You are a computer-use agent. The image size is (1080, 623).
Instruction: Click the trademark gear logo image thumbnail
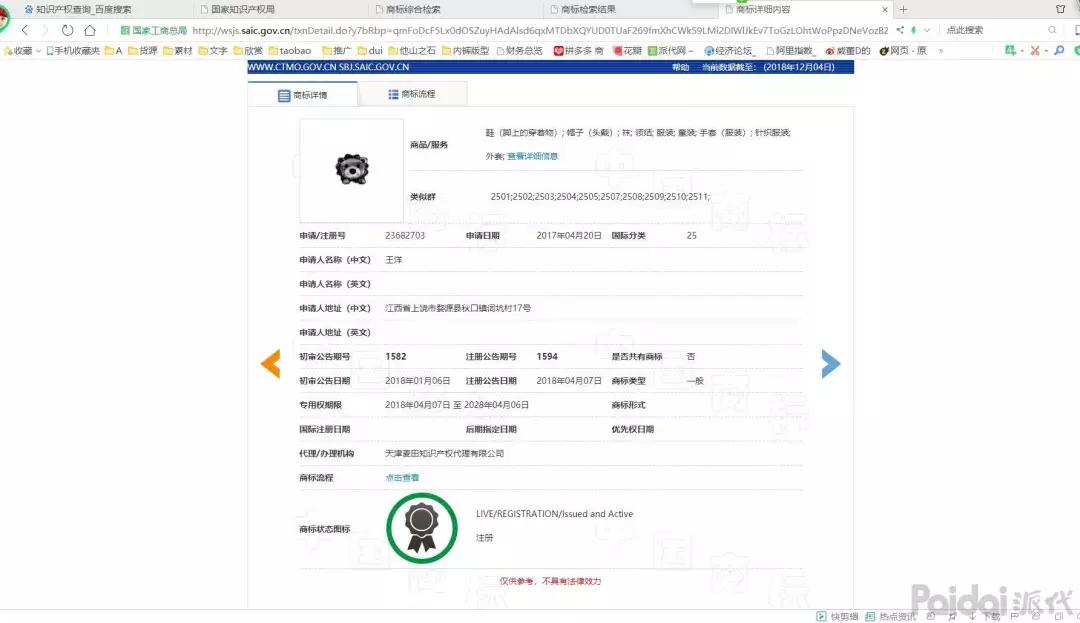point(350,170)
